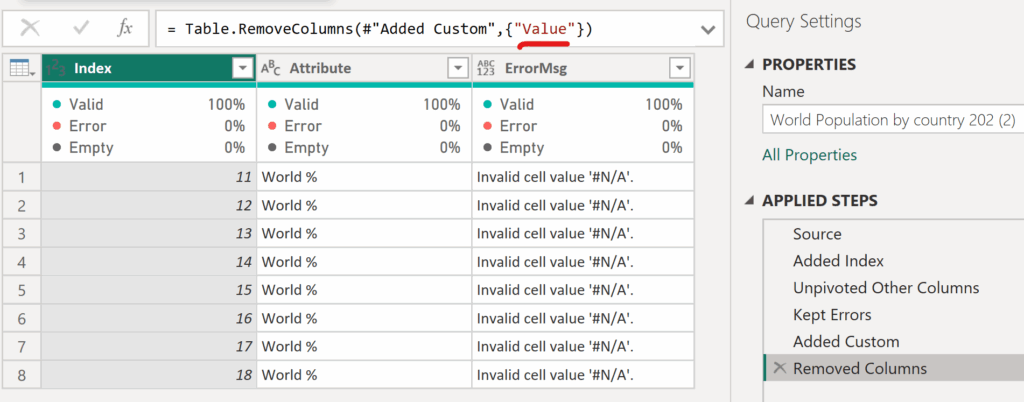This screenshot has height=402, width=1024.
Task: Click the cancel X icon in formula bar
Action: [31, 28]
